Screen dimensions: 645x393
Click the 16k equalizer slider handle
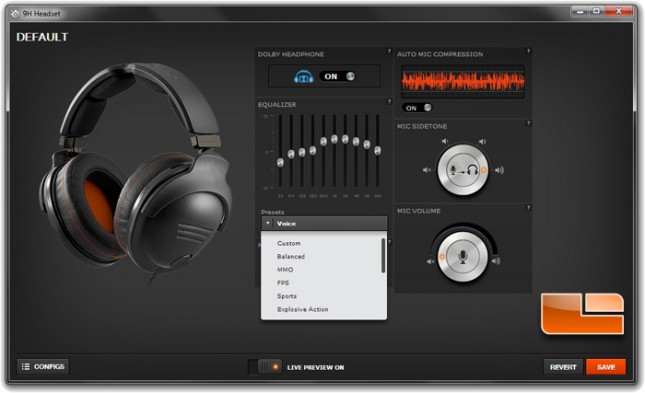[x=378, y=151]
